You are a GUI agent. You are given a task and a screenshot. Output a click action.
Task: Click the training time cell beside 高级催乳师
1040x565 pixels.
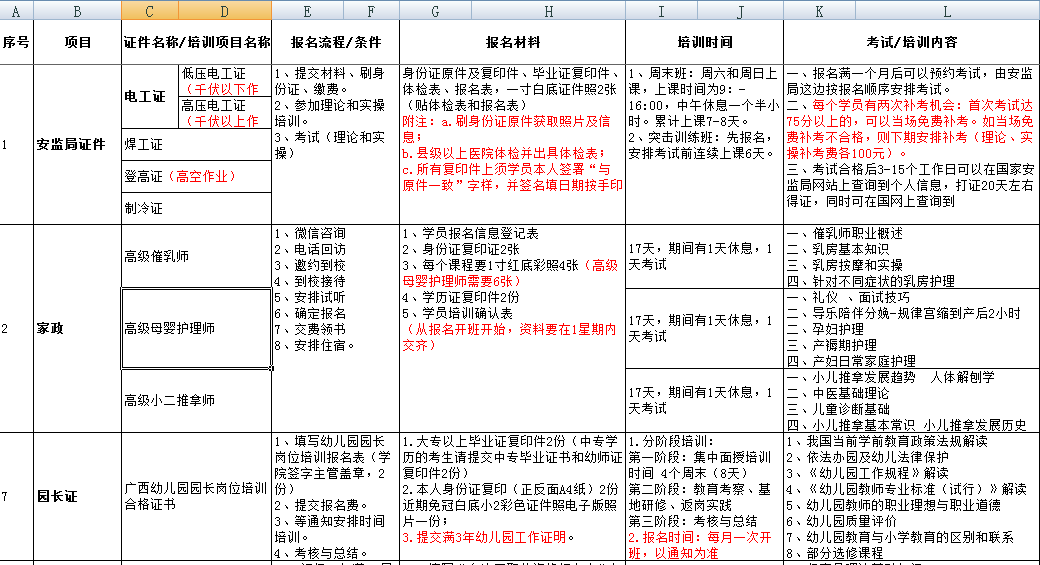(704, 257)
